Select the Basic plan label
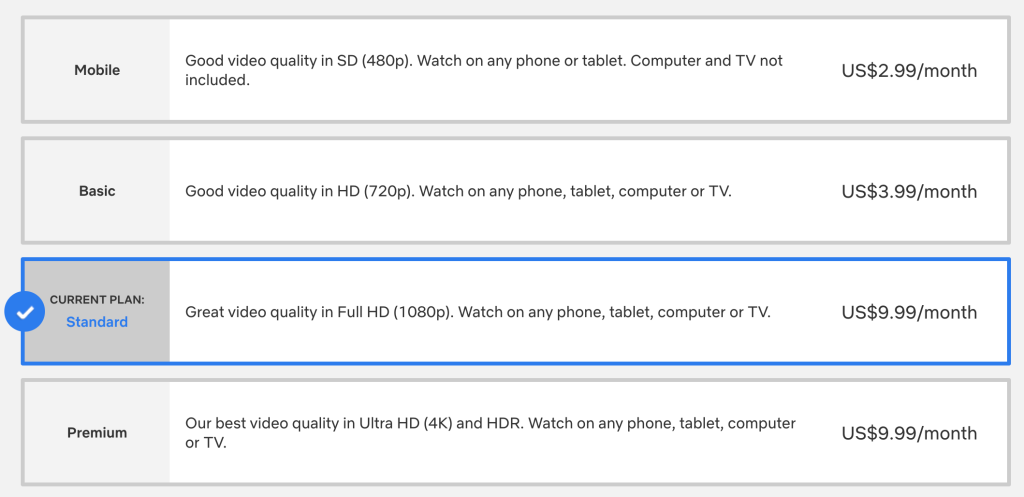1024x497 pixels. (x=97, y=191)
